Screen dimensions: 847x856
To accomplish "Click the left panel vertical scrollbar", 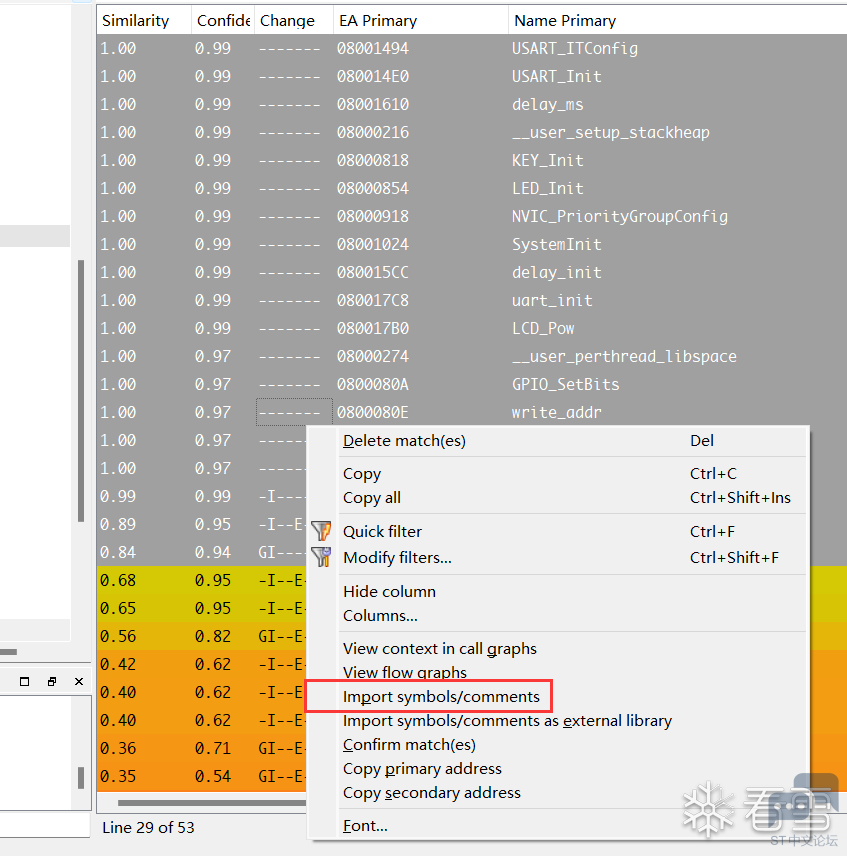I will tap(81, 390).
